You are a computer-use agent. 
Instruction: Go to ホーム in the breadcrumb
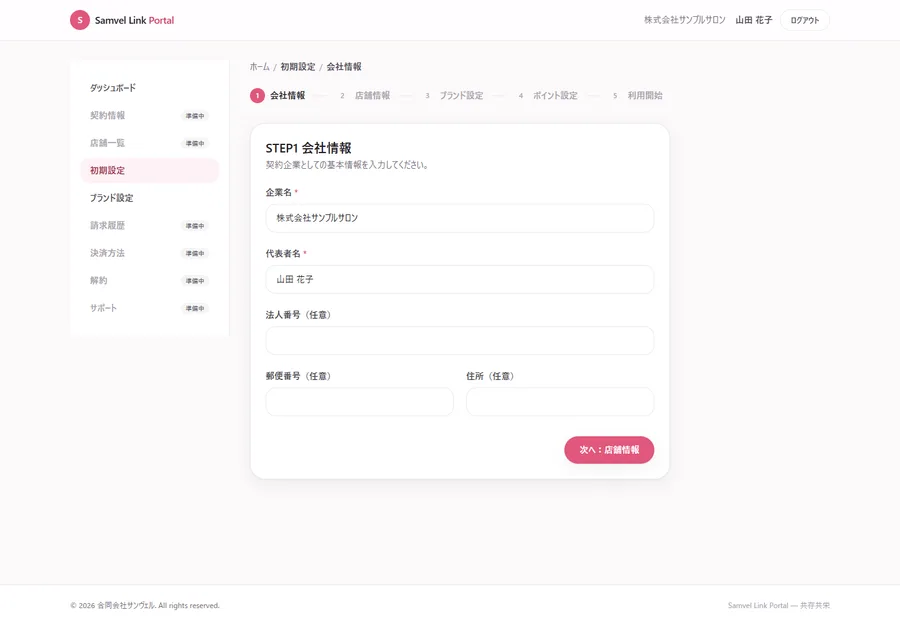259,67
